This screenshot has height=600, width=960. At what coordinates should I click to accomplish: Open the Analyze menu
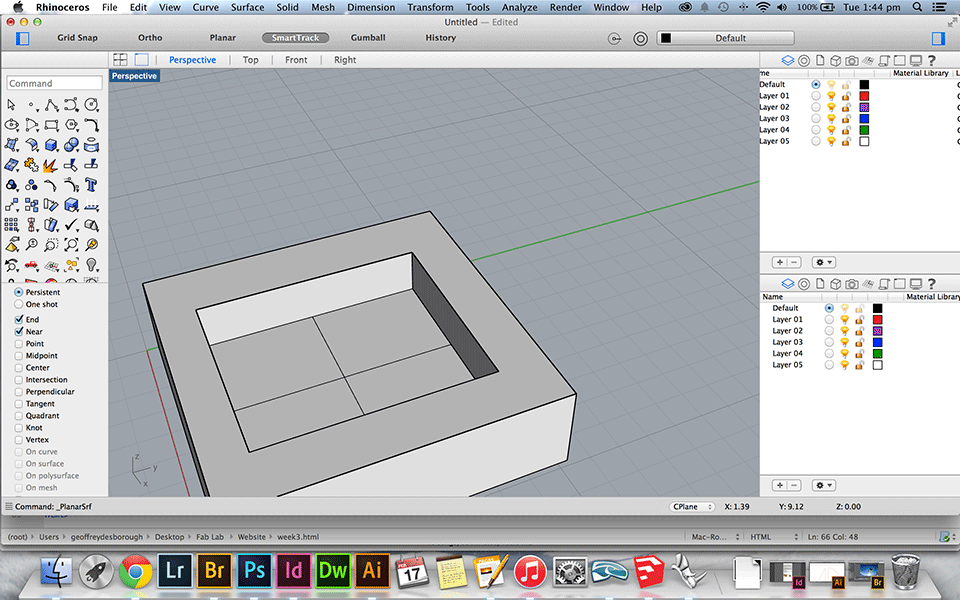[x=519, y=7]
